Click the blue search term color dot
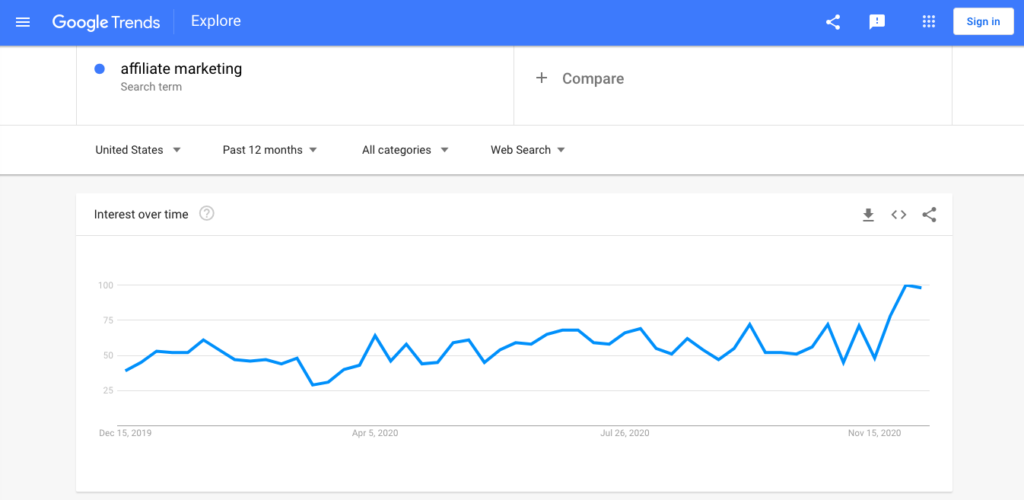 pyautogui.click(x=100, y=69)
